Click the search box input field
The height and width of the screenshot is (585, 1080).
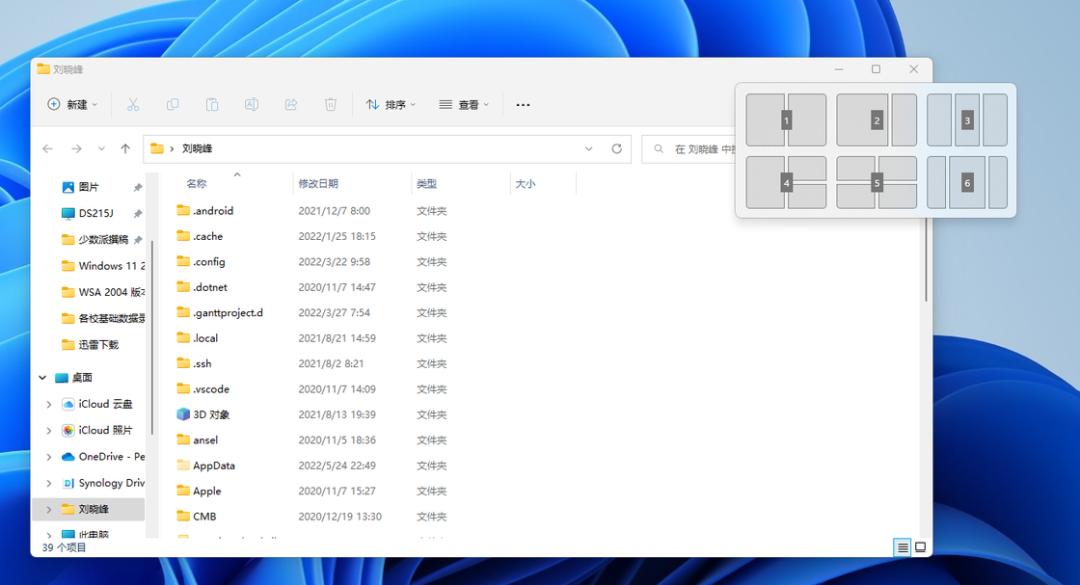(700, 149)
